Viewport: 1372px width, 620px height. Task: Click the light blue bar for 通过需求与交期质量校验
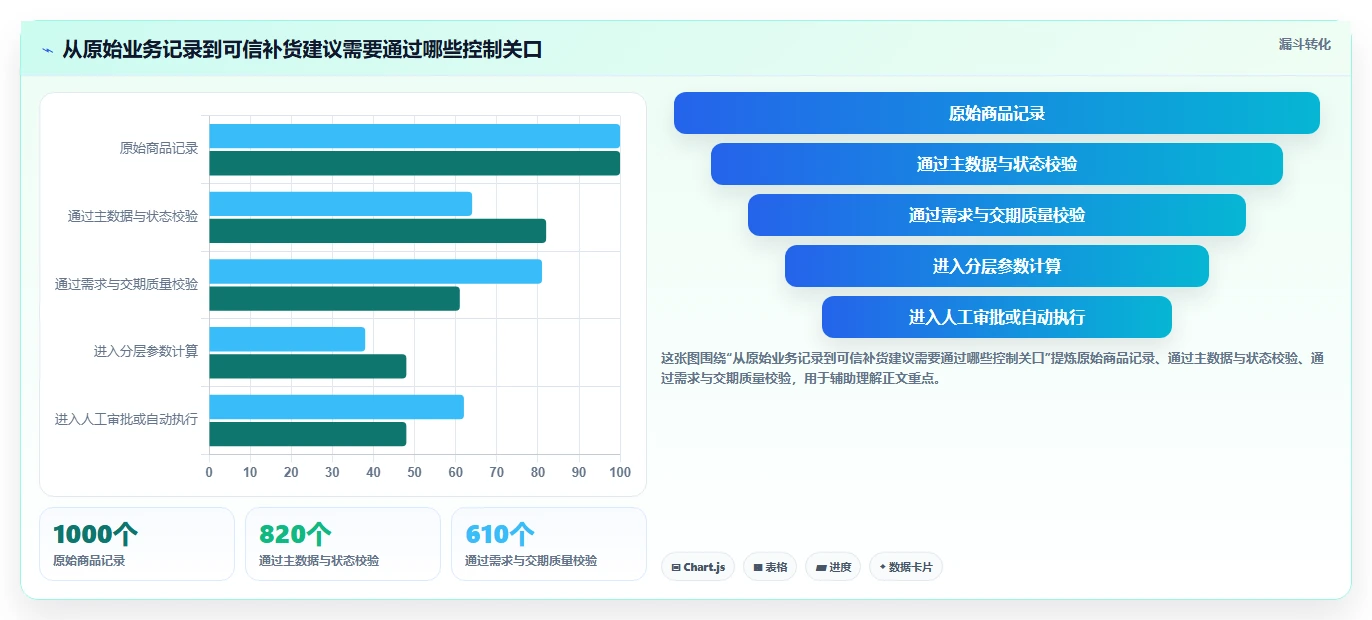point(375,271)
